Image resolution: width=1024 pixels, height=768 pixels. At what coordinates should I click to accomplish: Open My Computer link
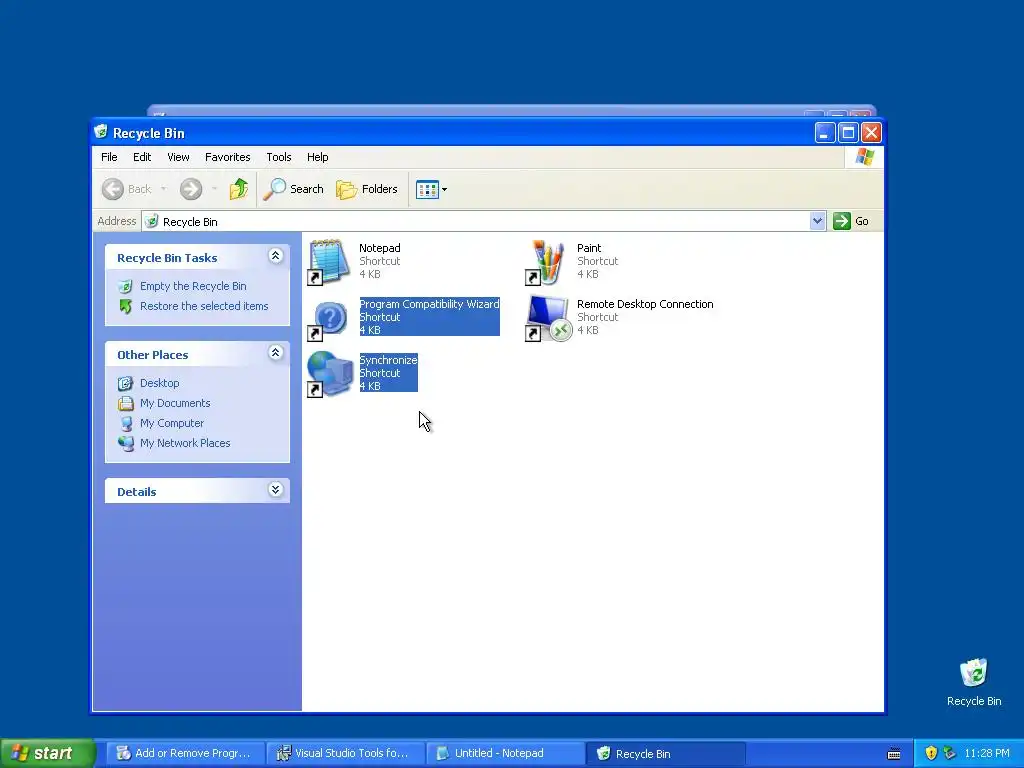point(172,423)
